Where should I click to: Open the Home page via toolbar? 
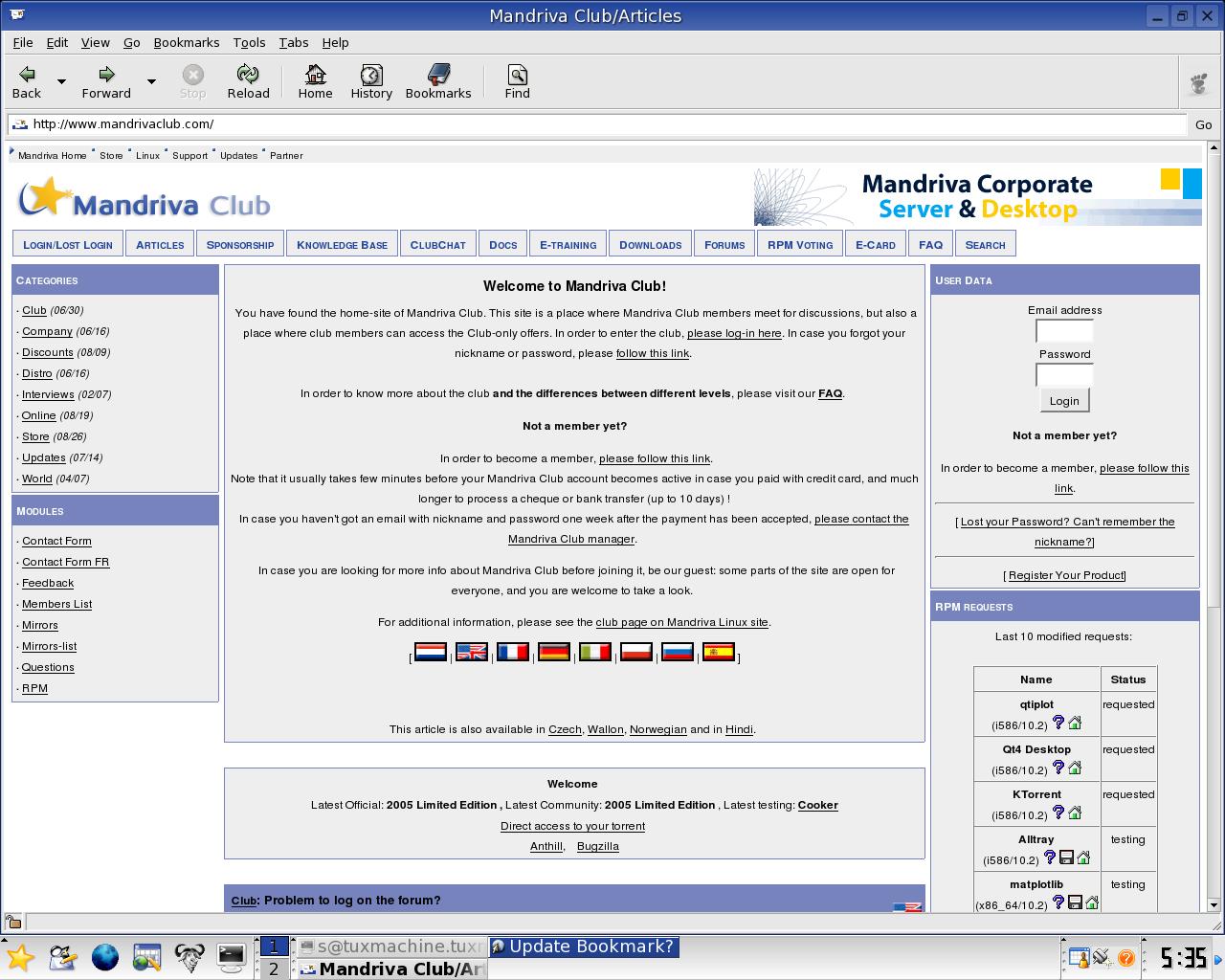[x=315, y=82]
